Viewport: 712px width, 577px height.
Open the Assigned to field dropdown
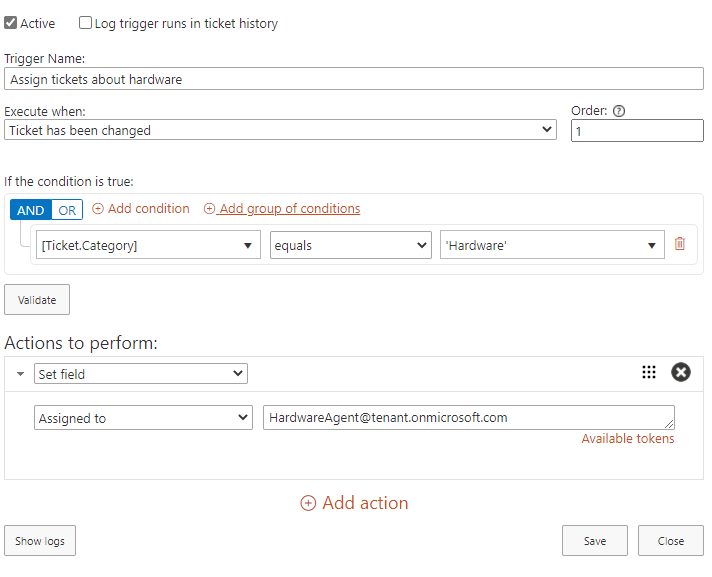[143, 418]
